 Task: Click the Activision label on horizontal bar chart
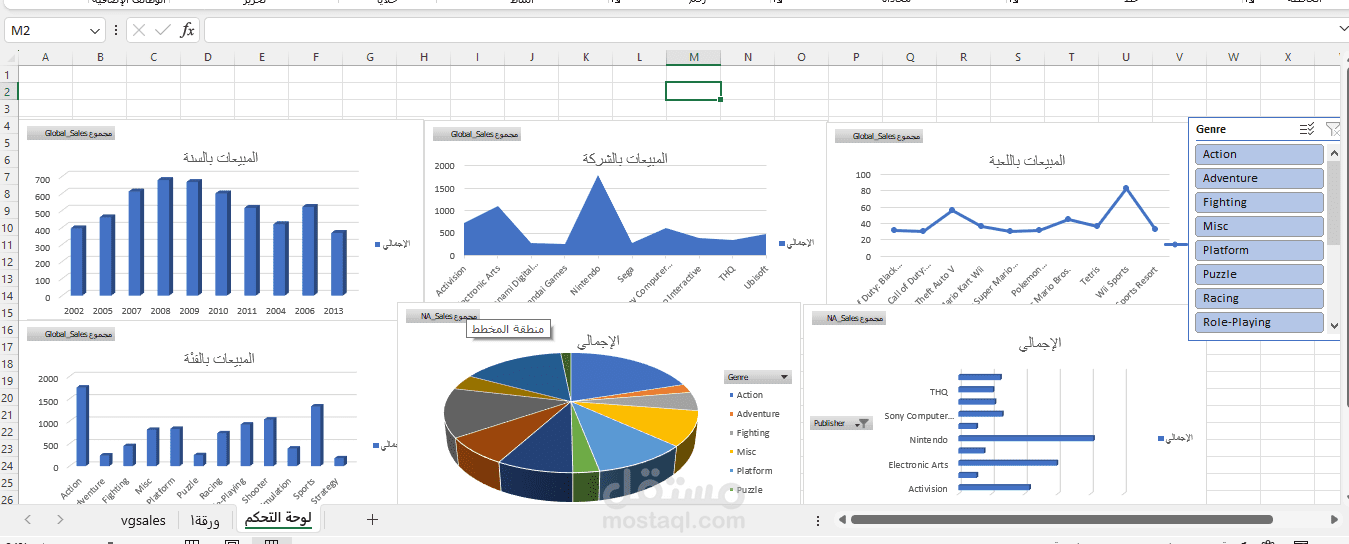[928, 489]
